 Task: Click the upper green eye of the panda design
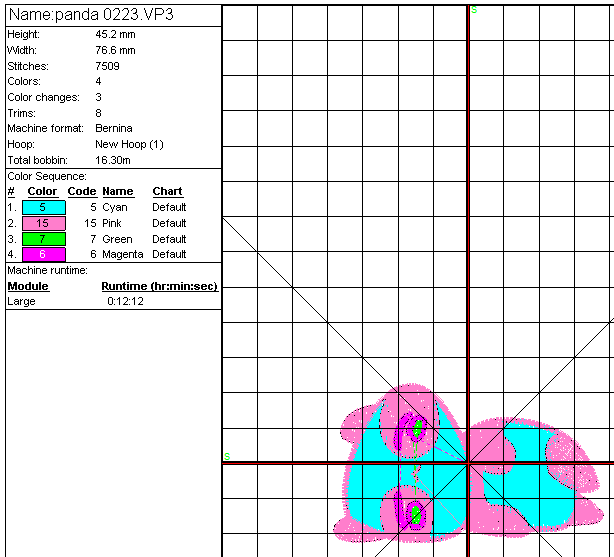point(418,428)
